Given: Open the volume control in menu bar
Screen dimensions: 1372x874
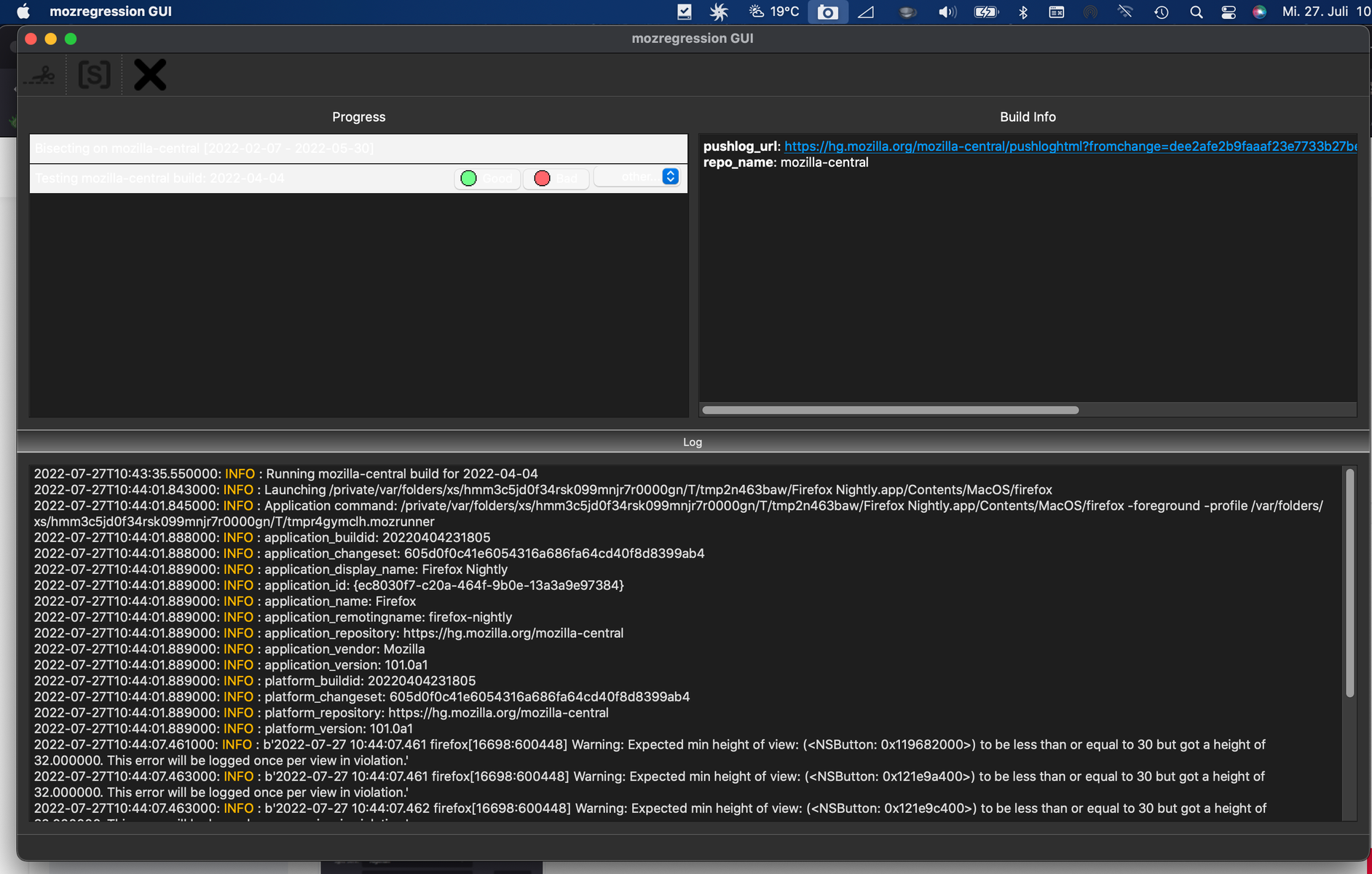Looking at the screenshot, I should point(946,12).
